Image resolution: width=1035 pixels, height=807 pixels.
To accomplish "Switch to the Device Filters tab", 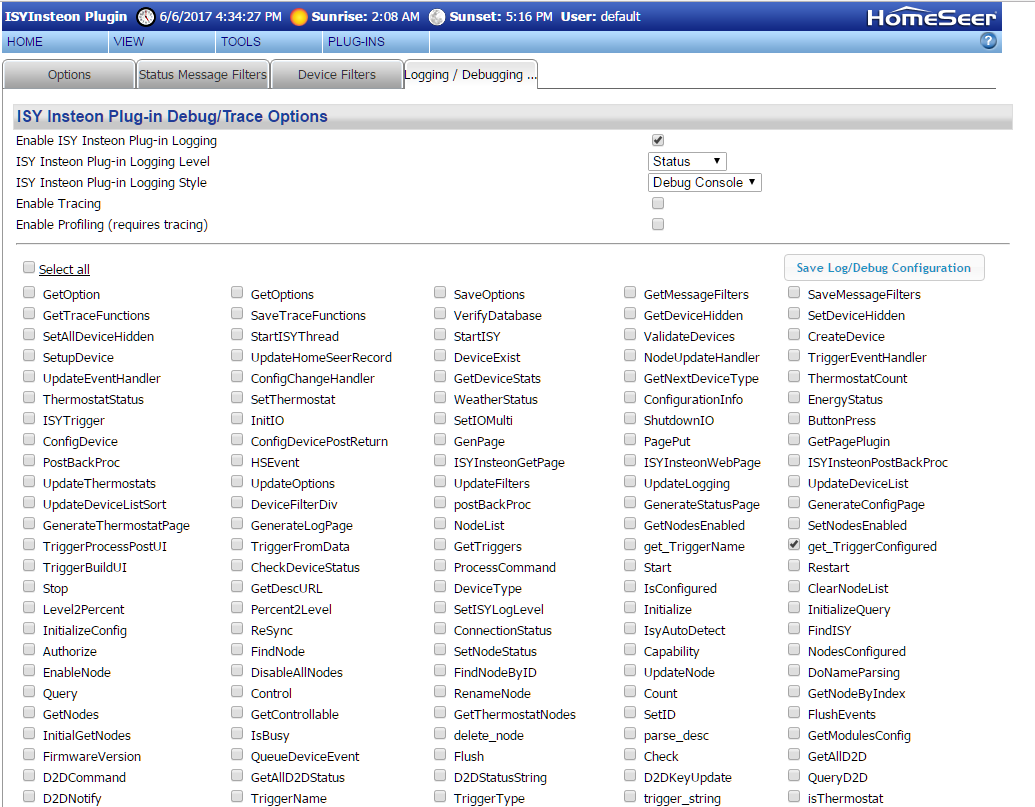I will tap(337, 75).
